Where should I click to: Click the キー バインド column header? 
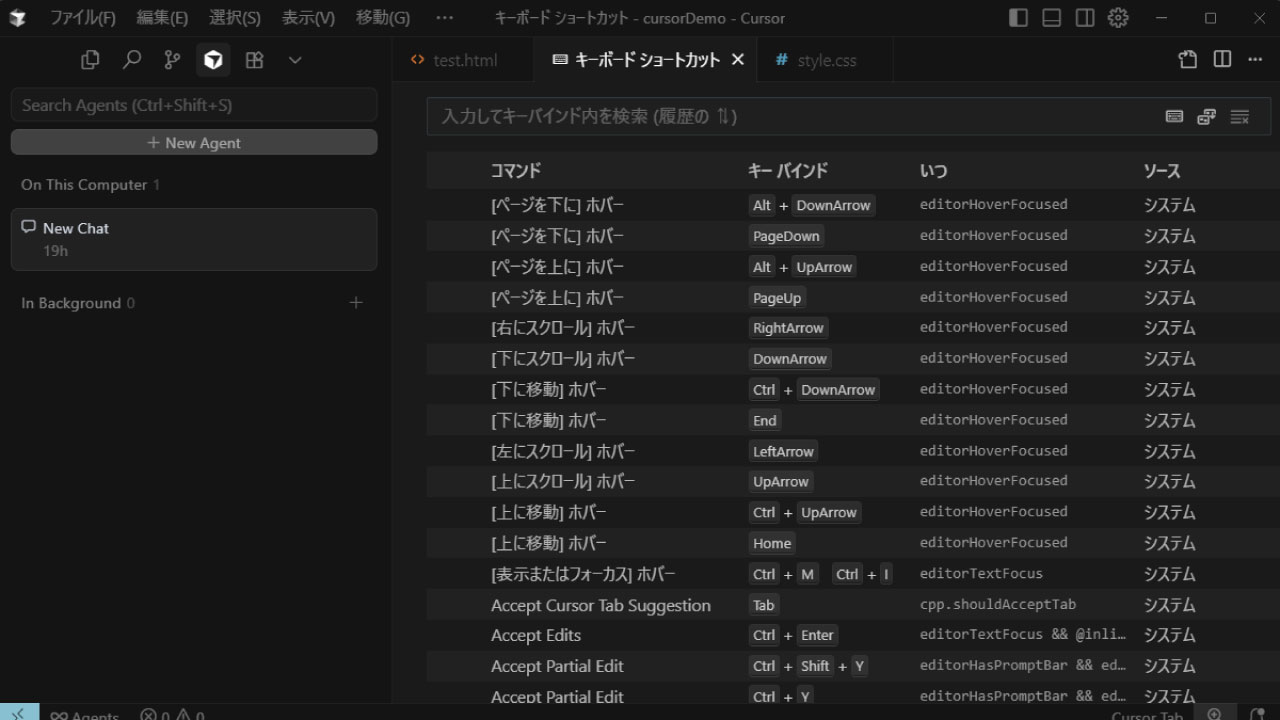[x=788, y=171]
